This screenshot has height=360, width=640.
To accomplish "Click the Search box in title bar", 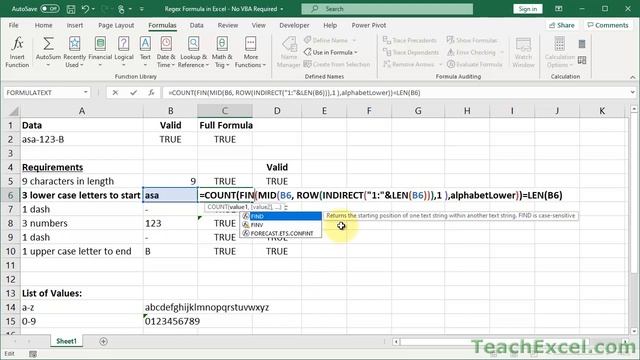I will [x=387, y=9].
